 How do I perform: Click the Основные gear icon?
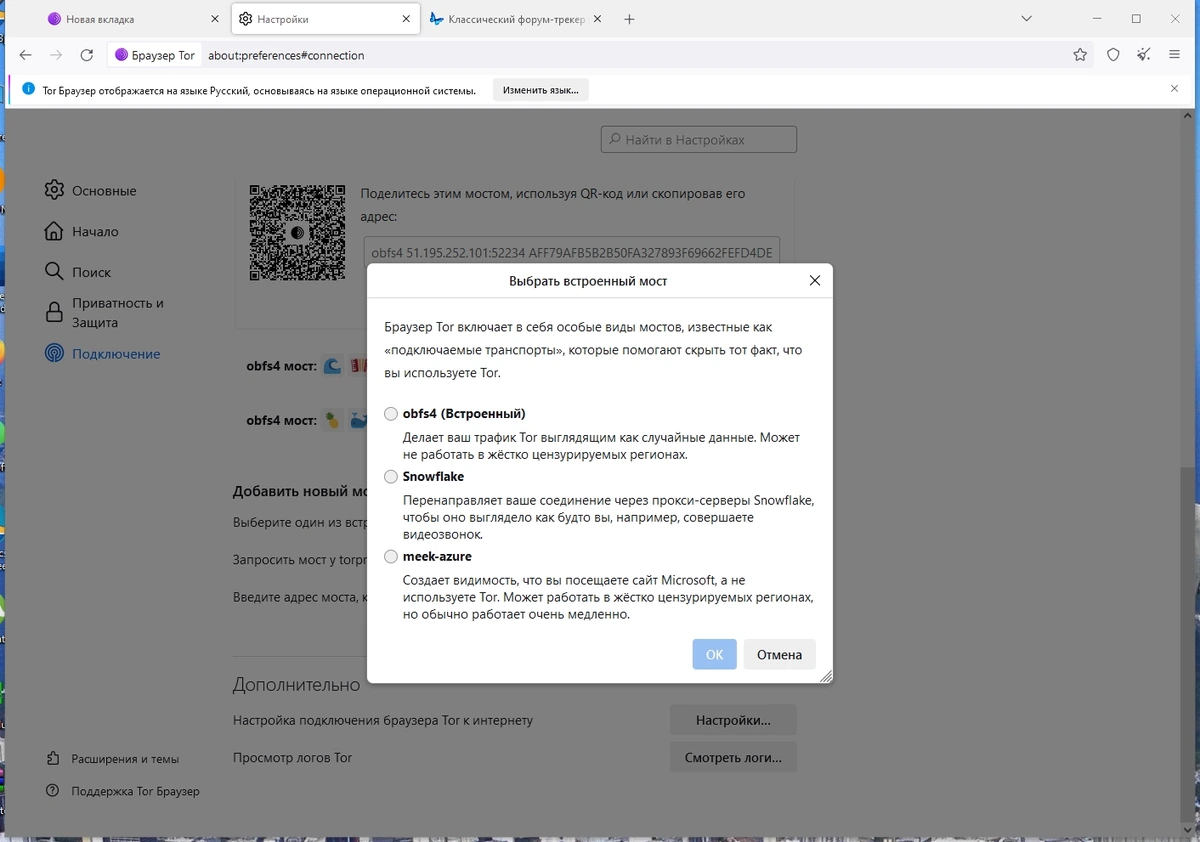[54, 190]
